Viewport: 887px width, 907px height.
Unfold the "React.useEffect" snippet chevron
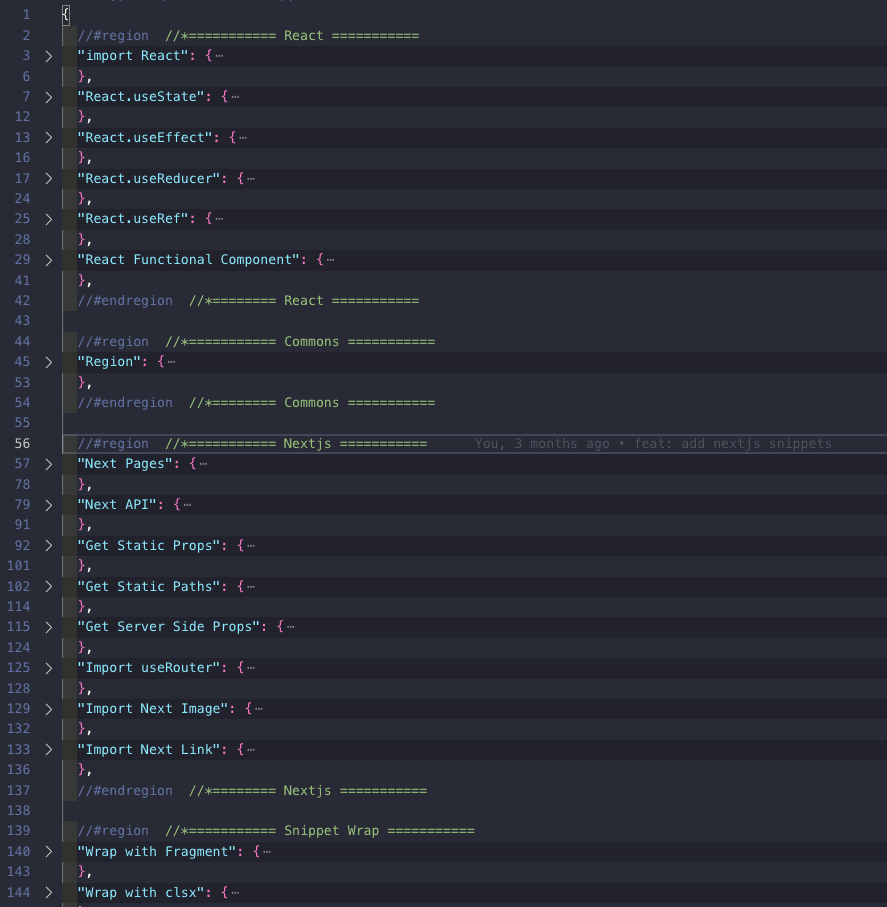click(49, 138)
